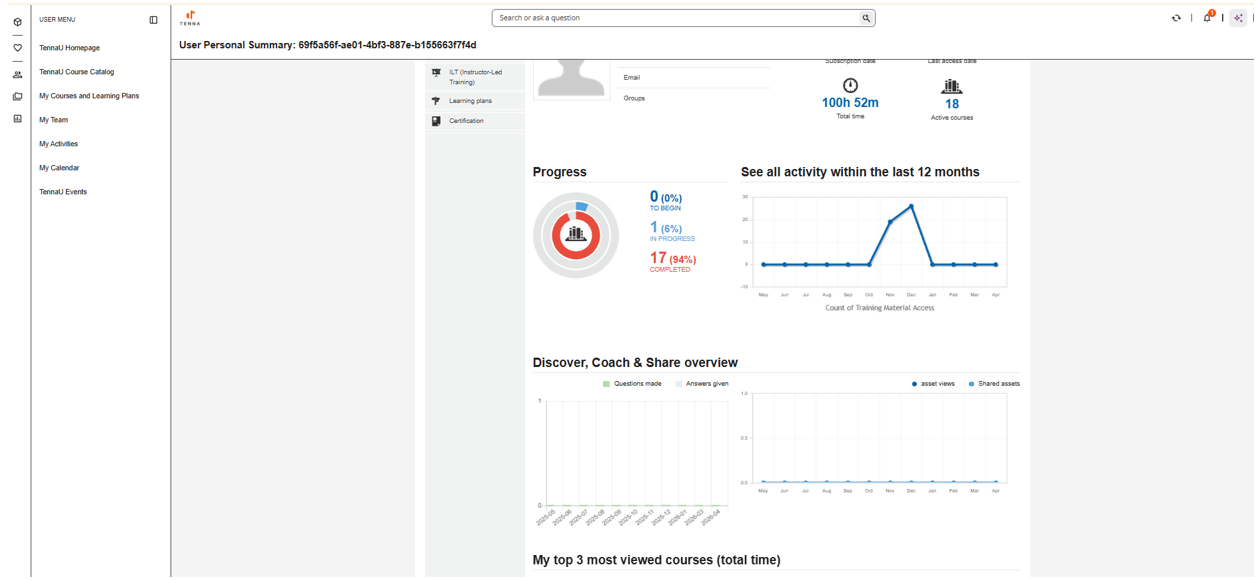The height and width of the screenshot is (580, 1257).
Task: Open TennaU Events menu item
Action: click(x=63, y=192)
